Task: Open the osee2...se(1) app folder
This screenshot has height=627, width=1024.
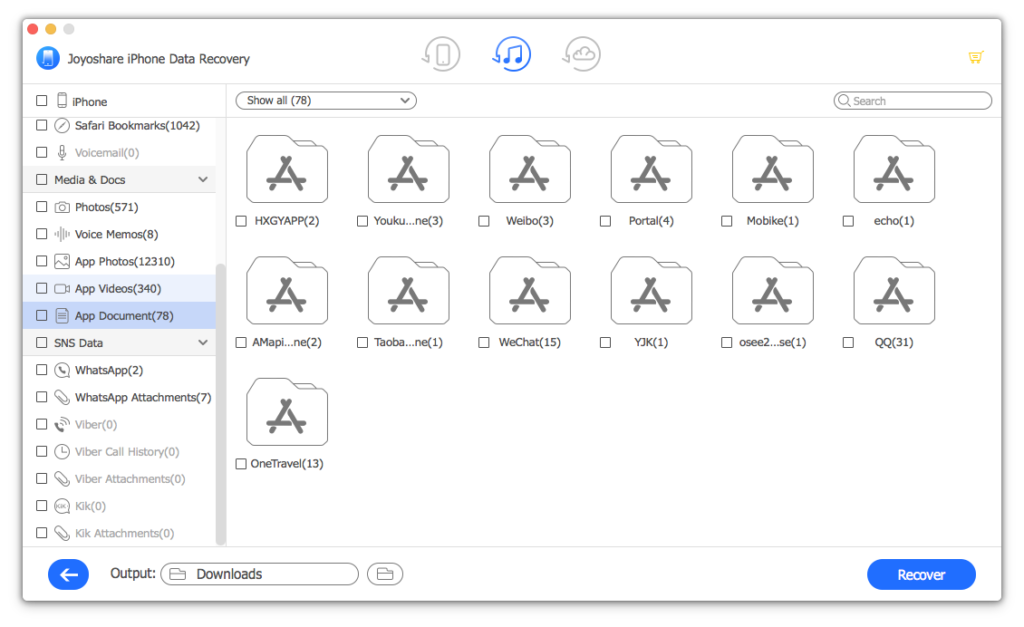Action: [773, 291]
